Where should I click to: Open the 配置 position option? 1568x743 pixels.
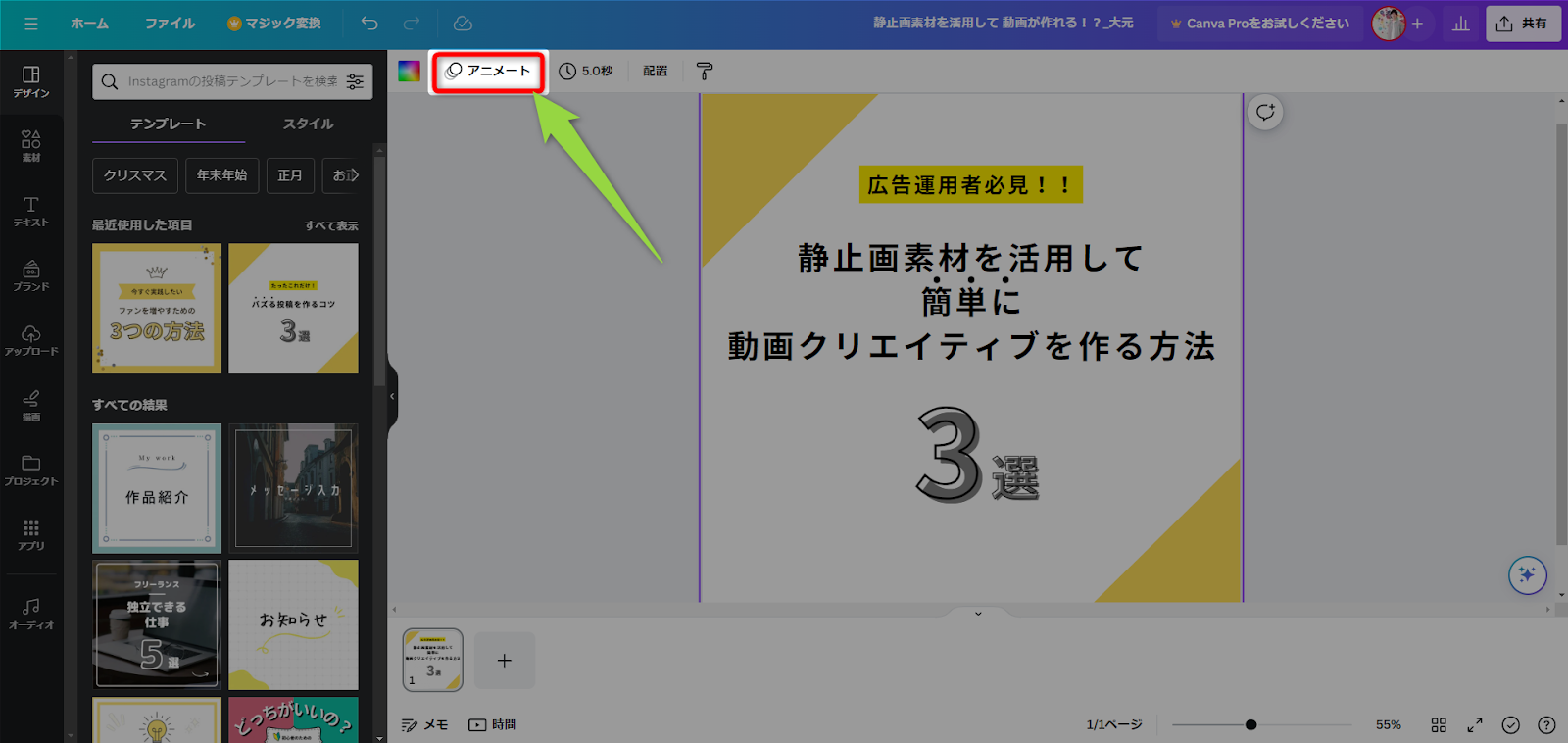[x=656, y=71]
